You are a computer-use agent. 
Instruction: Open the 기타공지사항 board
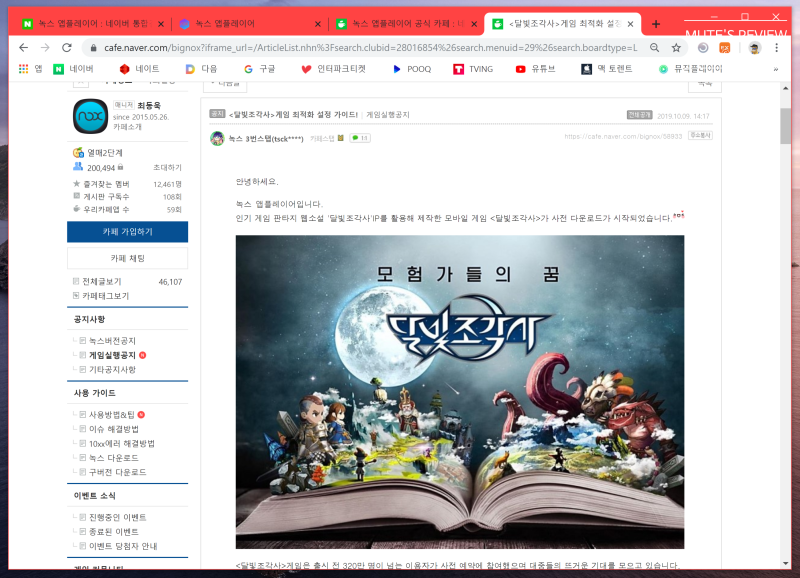pos(112,369)
